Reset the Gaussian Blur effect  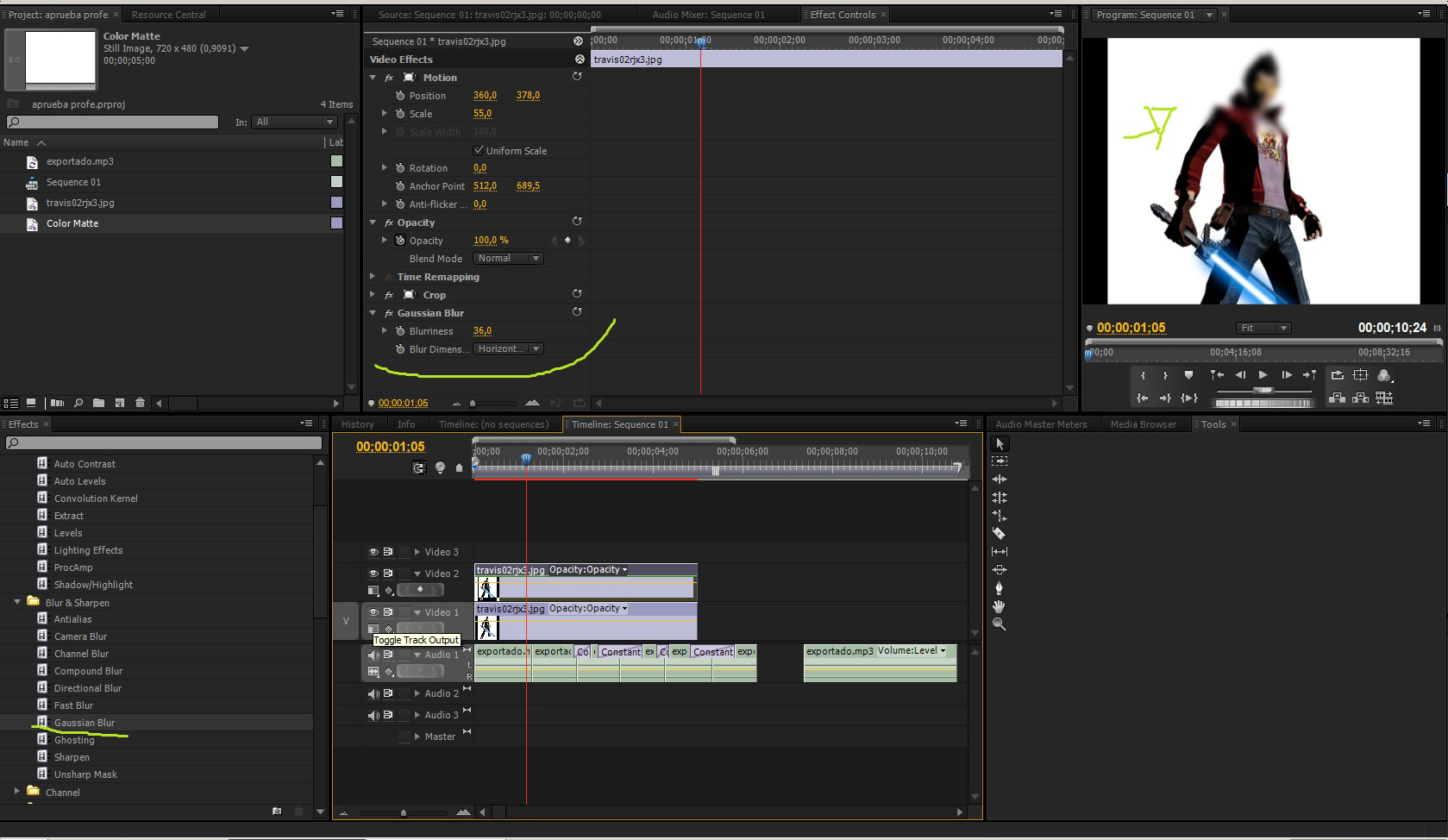click(x=577, y=312)
